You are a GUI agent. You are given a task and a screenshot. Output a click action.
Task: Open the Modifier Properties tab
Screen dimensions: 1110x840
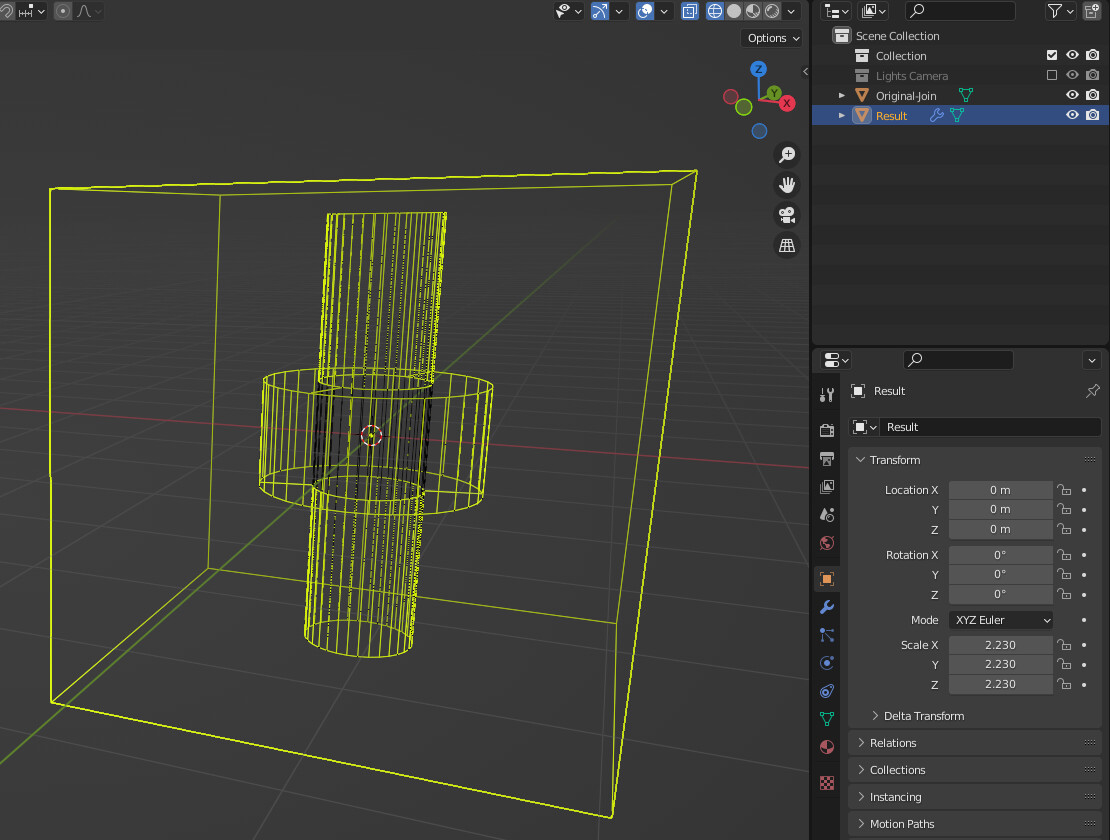[826, 607]
